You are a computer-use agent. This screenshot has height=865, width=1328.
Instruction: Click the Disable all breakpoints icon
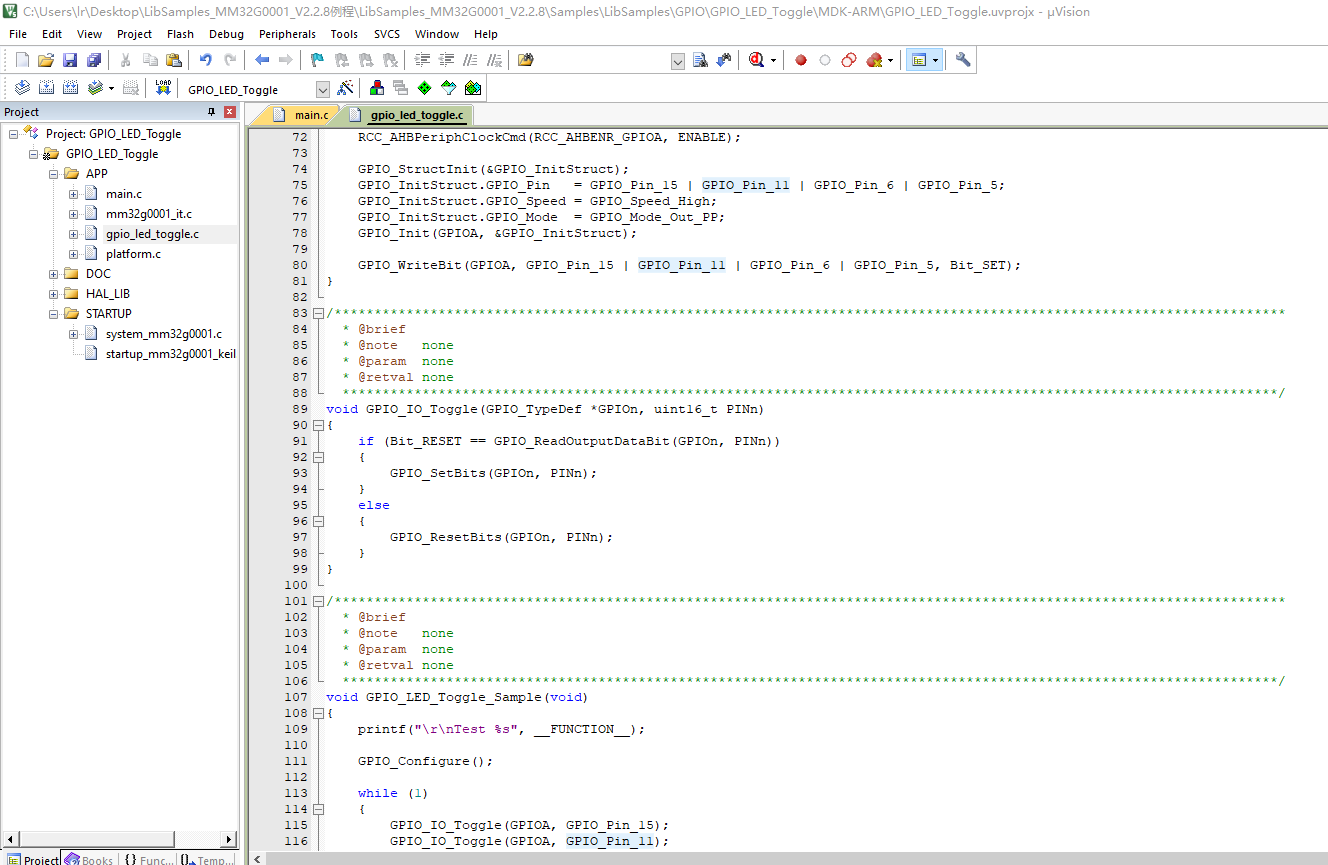coord(849,60)
